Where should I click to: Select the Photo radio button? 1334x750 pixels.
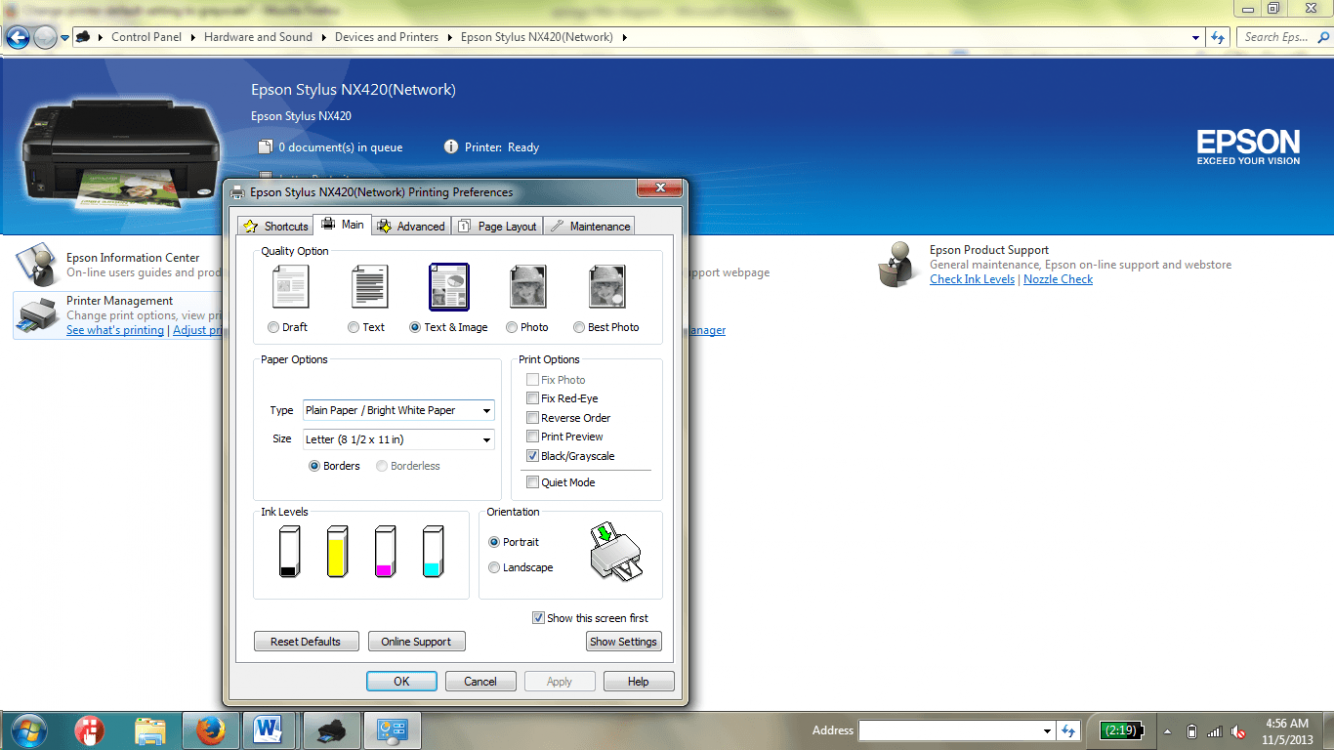pos(512,327)
